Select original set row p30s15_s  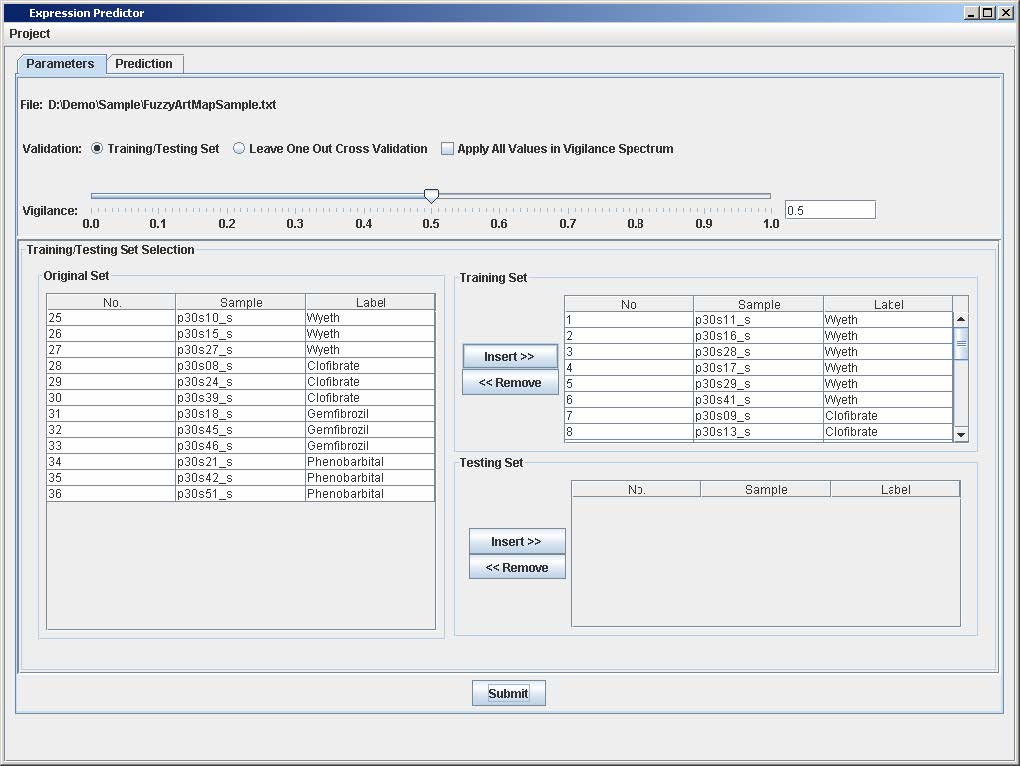click(241, 334)
